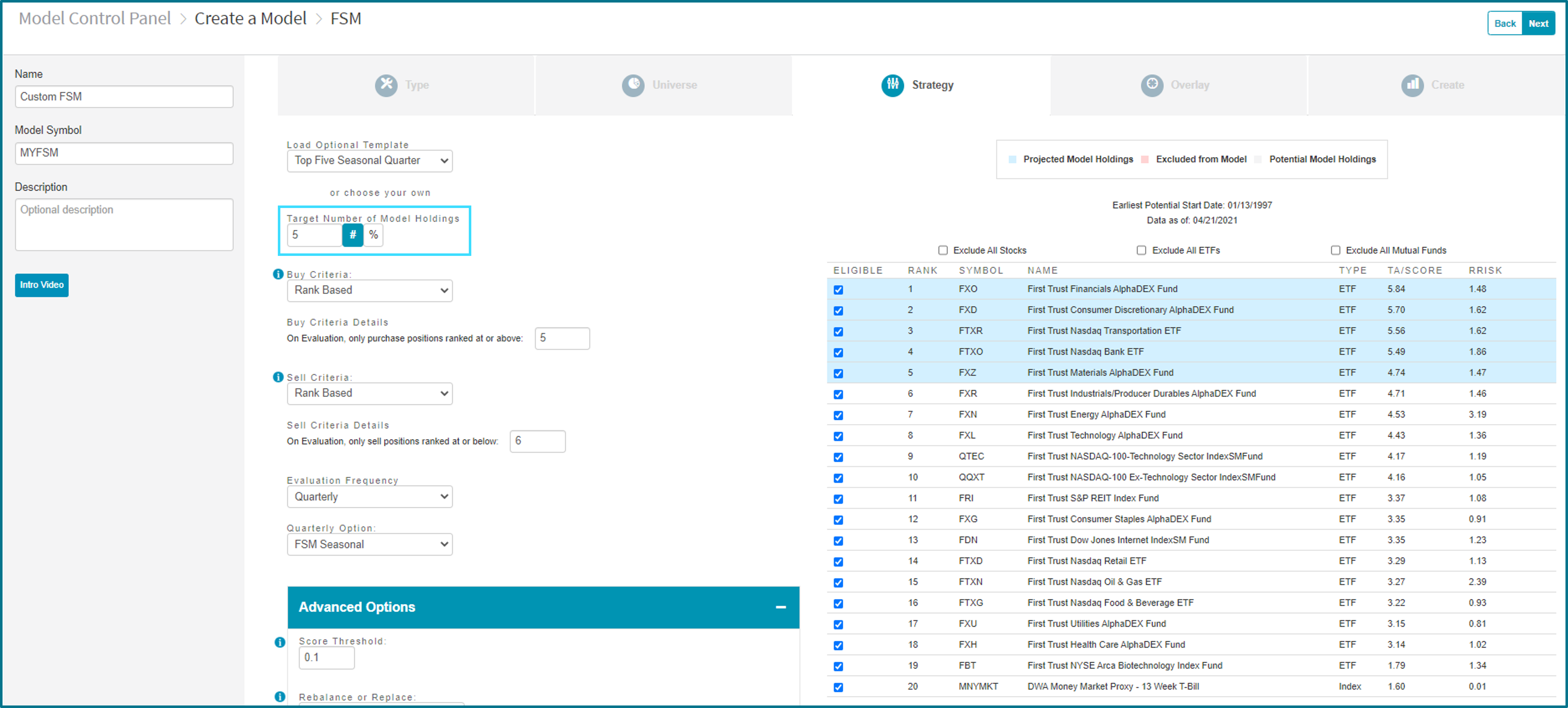Viewport: 1568px width, 708px height.
Task: Click the Overlay step circular icon
Action: pyautogui.click(x=1152, y=85)
